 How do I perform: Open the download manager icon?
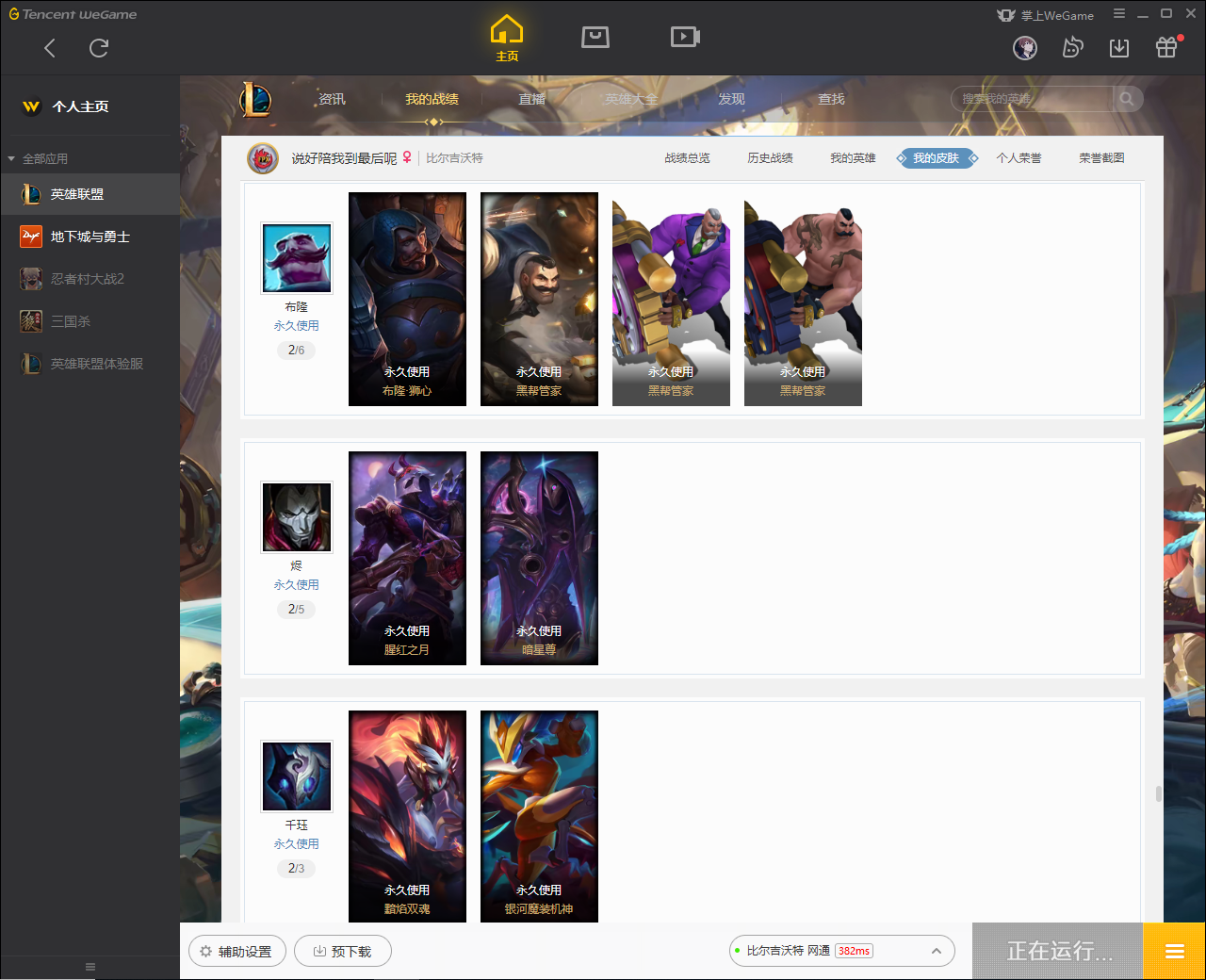(1119, 47)
